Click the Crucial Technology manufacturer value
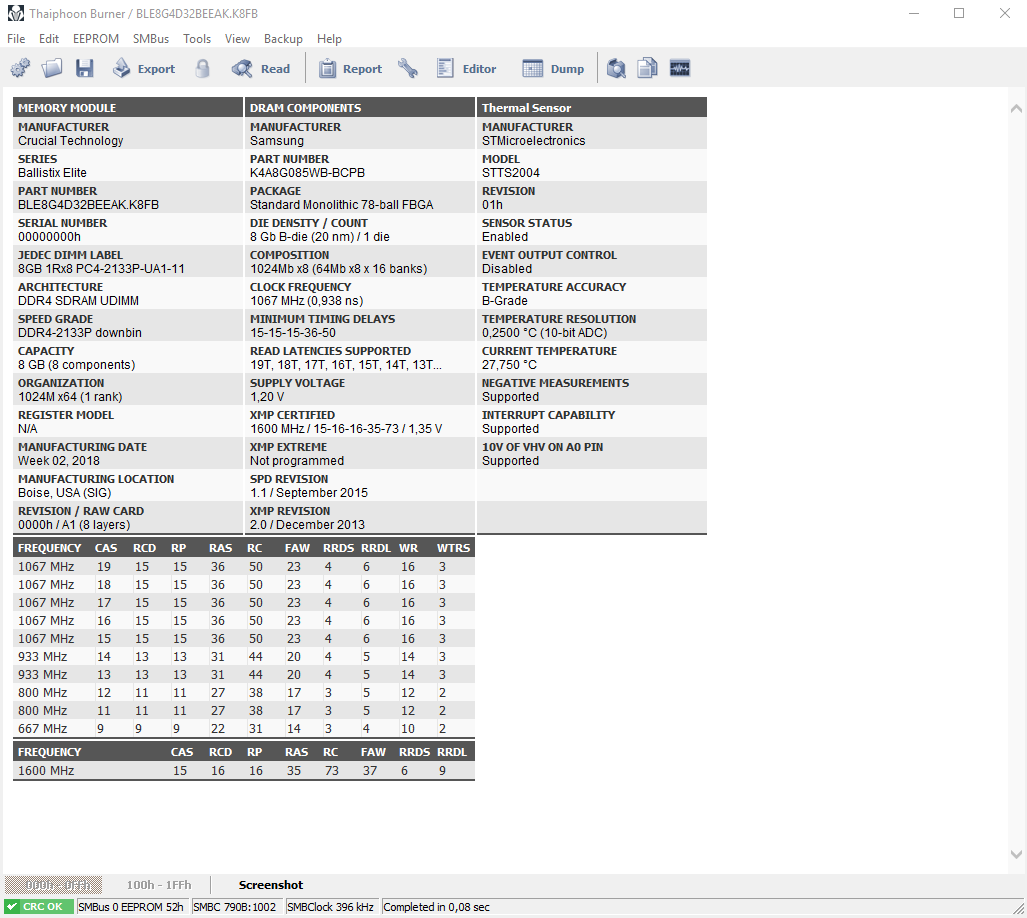1027x918 pixels. click(x=71, y=141)
